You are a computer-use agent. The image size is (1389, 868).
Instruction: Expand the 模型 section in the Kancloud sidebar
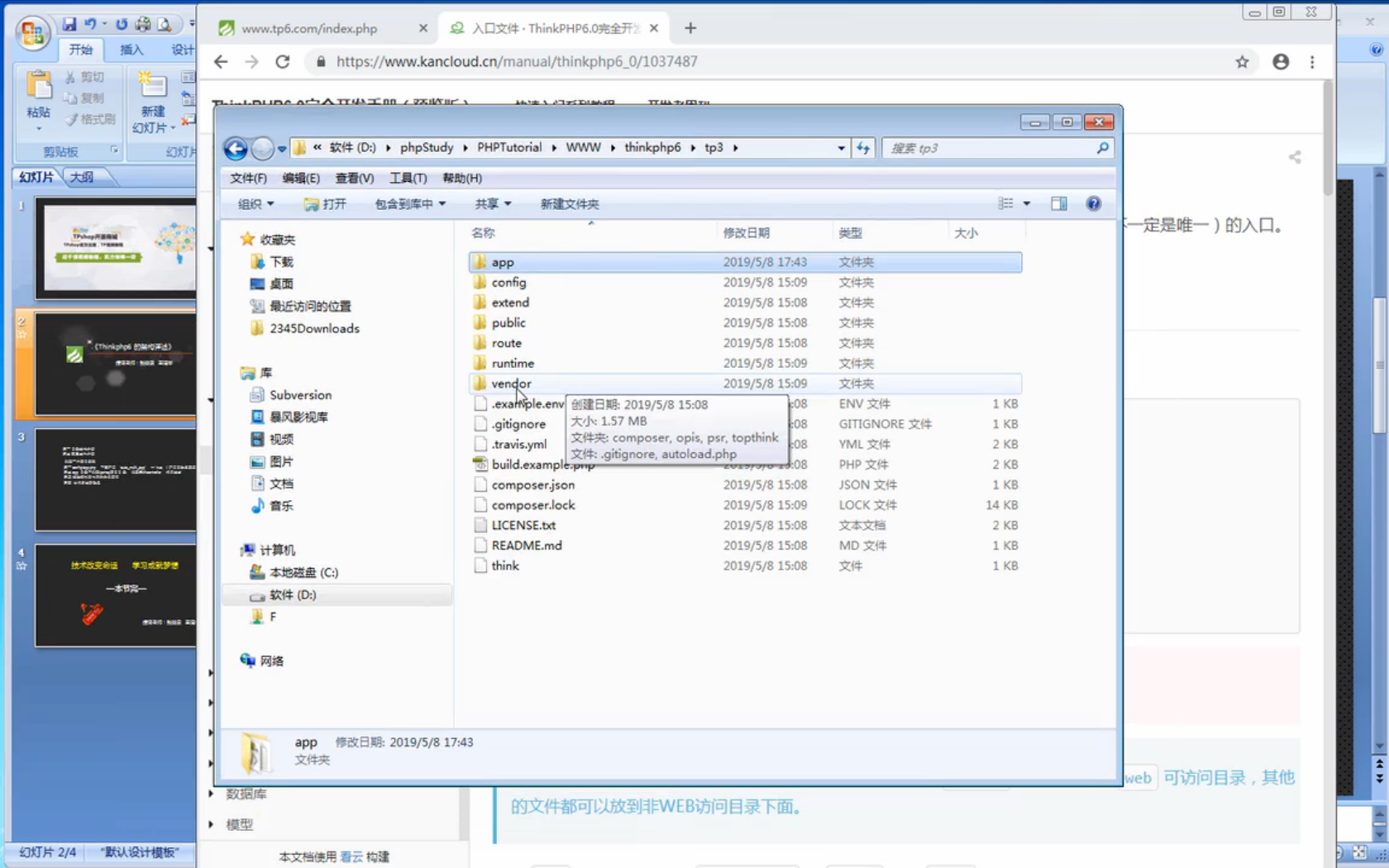211,824
